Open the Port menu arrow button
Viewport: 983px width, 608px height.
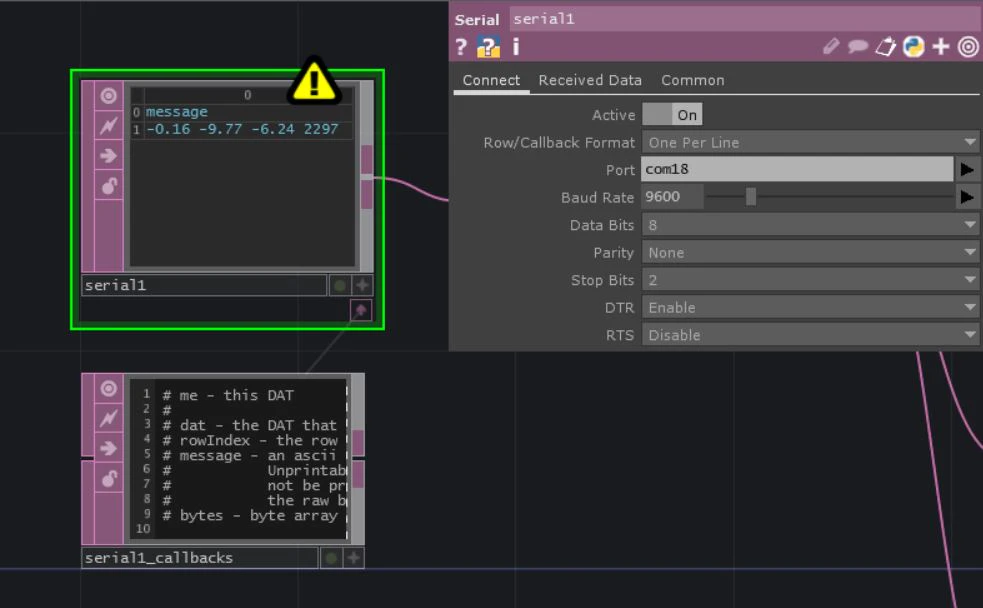pos(967,169)
